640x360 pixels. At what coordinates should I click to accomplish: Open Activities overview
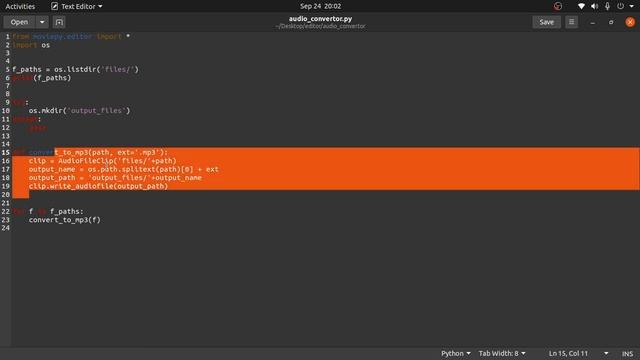click(20, 6)
